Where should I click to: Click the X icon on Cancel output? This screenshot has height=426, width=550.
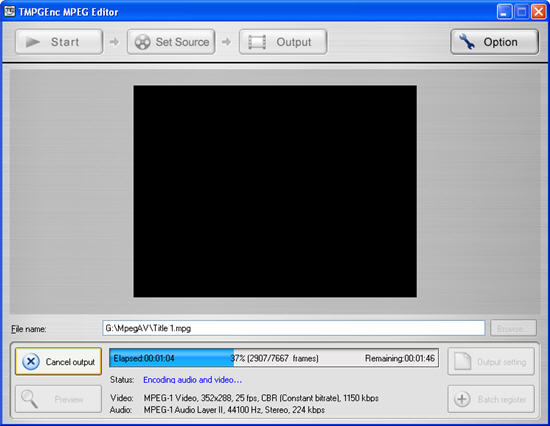coord(31,361)
